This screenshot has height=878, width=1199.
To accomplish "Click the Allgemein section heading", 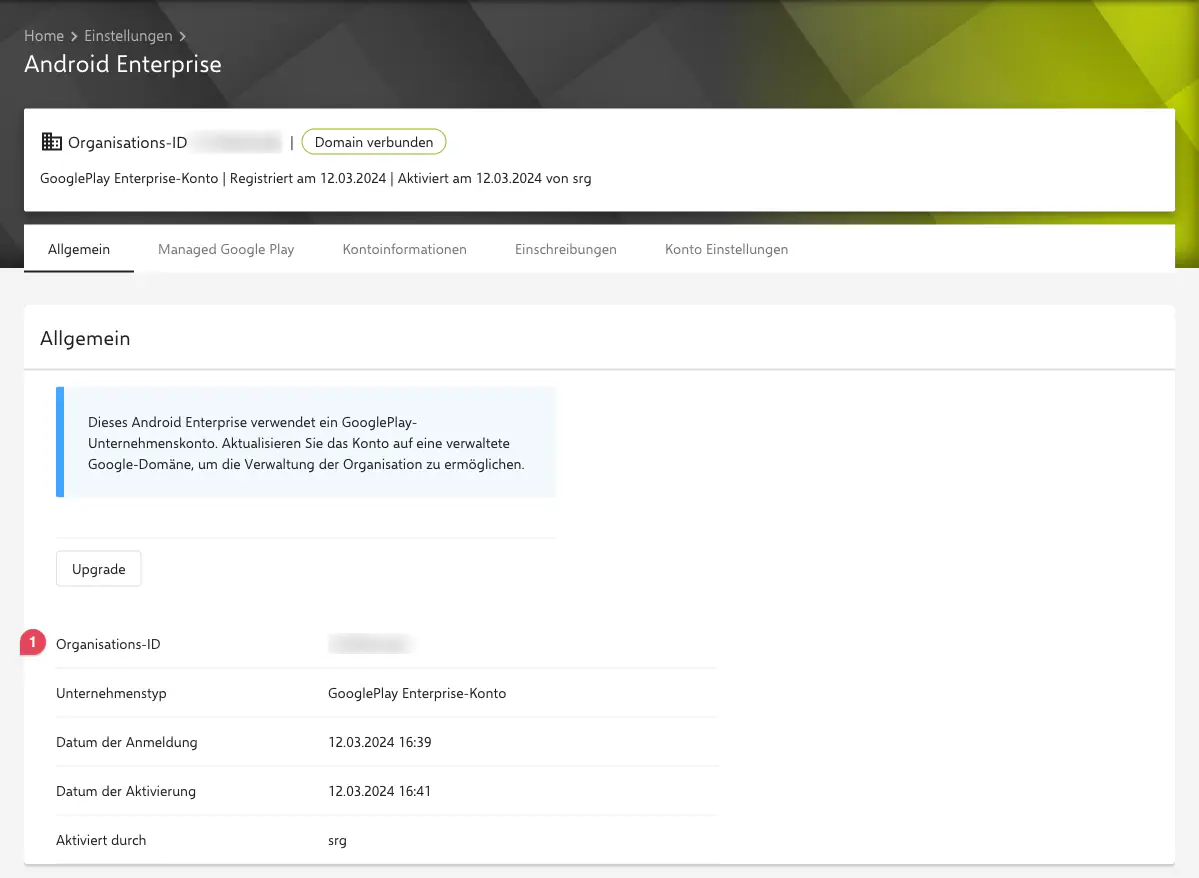I will coord(85,338).
